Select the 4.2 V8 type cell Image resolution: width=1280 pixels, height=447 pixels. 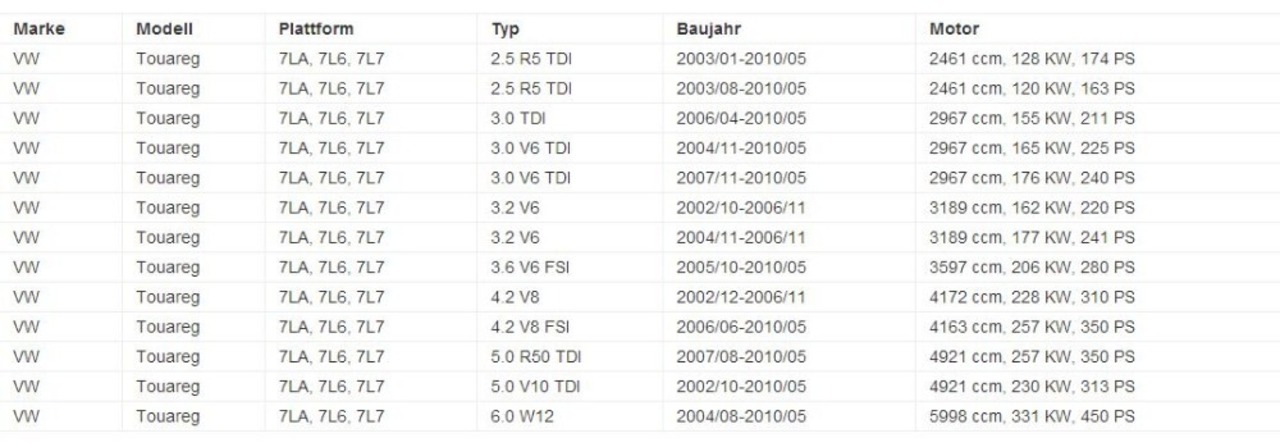516,296
